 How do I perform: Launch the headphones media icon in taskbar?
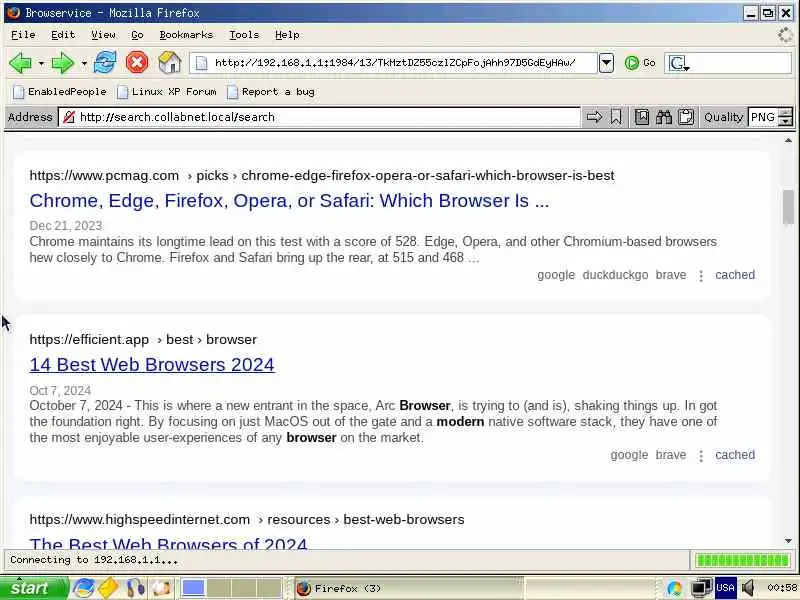(135, 588)
